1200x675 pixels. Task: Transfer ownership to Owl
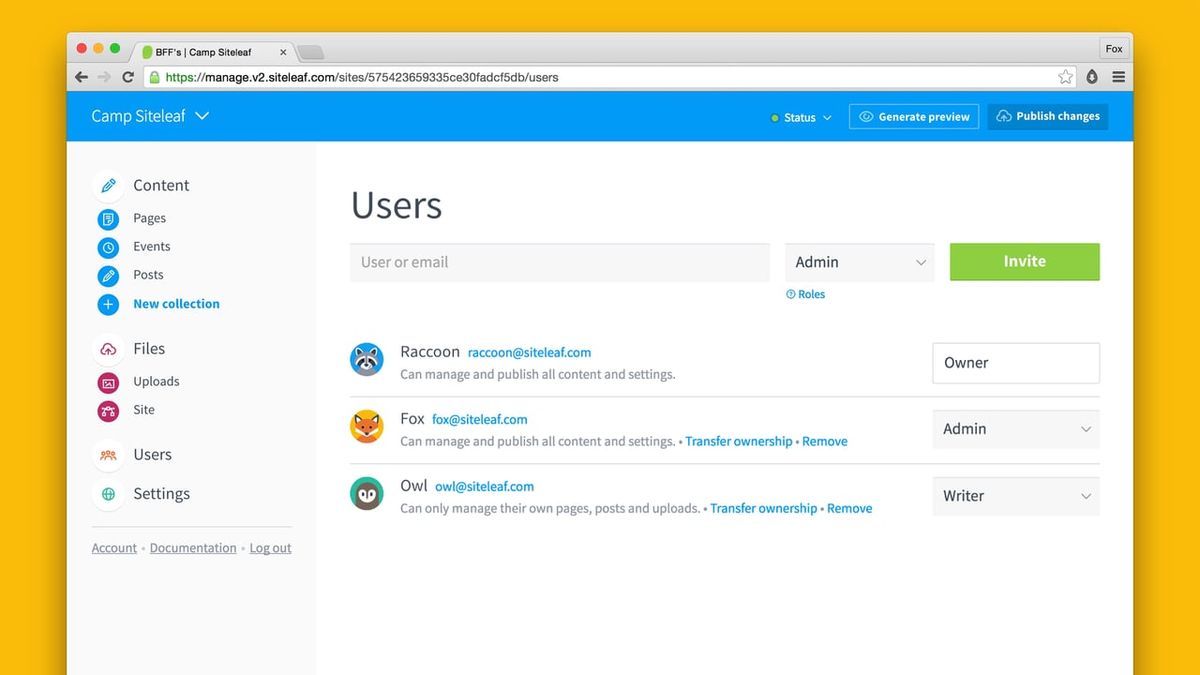pyautogui.click(x=764, y=508)
